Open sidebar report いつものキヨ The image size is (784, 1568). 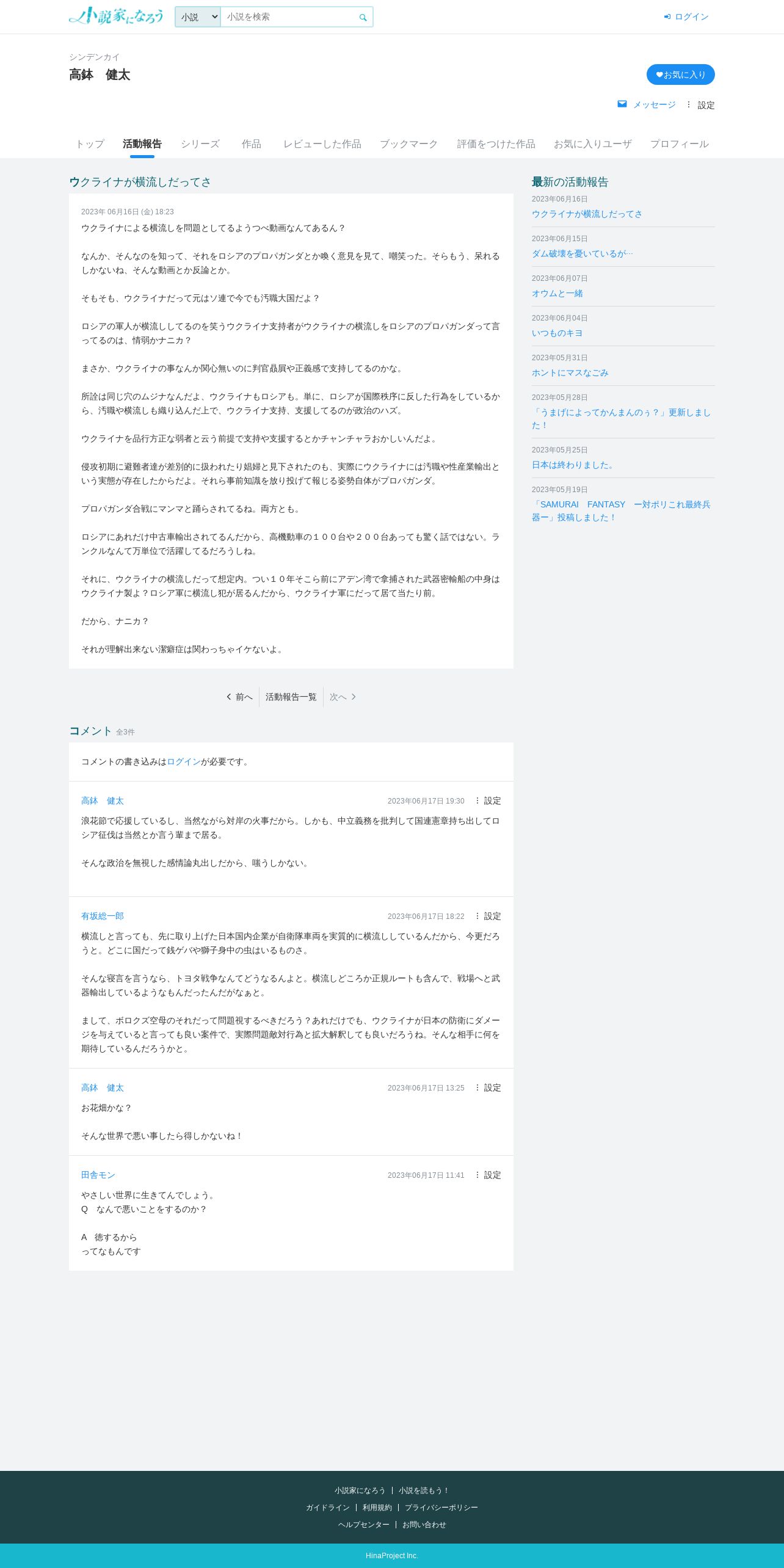(x=557, y=333)
